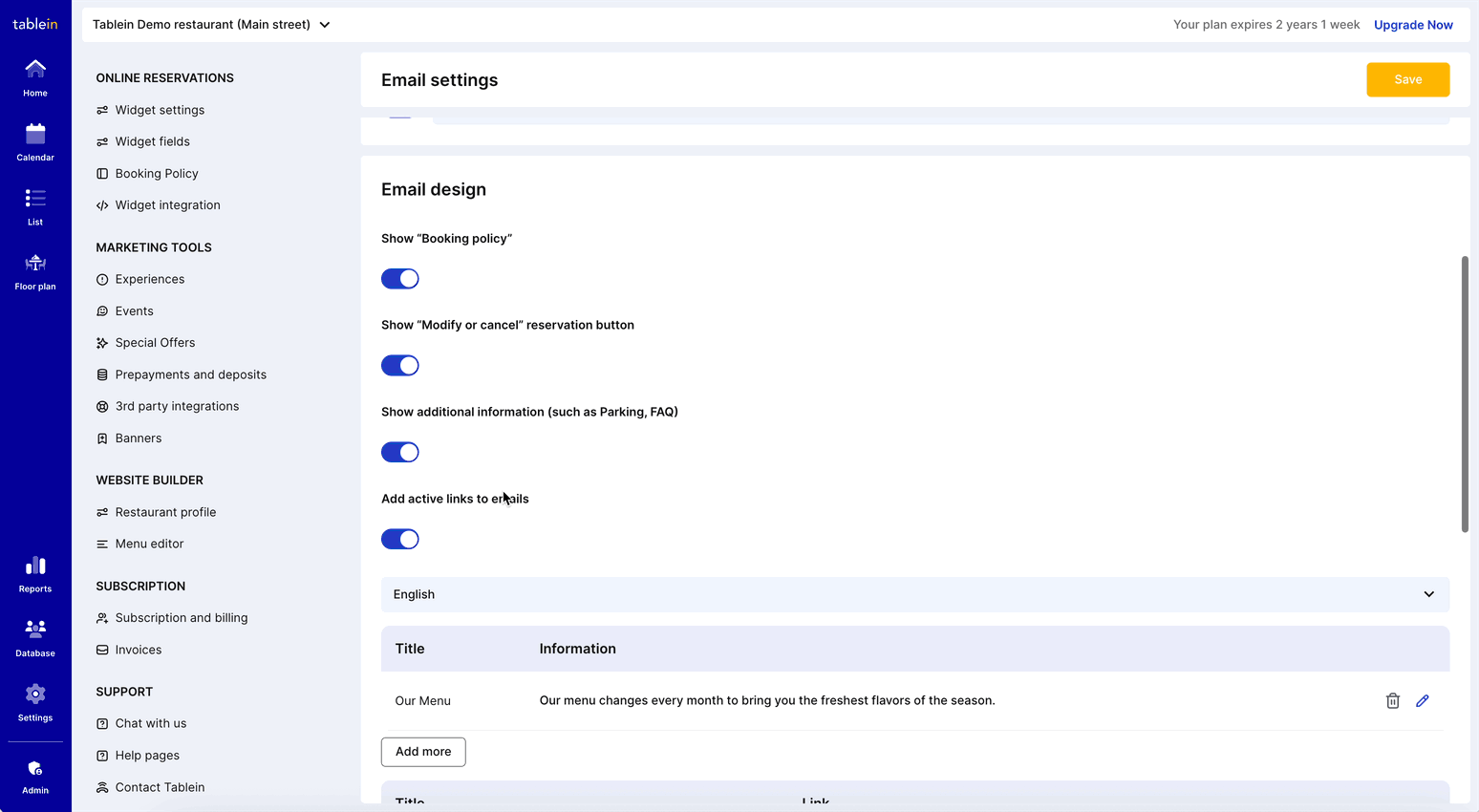1479x812 pixels.
Task: Open the List view icon
Action: [35, 205]
